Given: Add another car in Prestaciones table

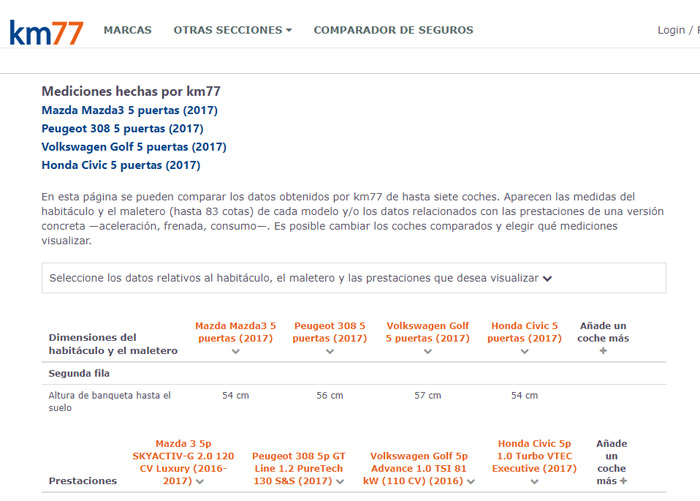Looking at the screenshot, I should point(623,481).
